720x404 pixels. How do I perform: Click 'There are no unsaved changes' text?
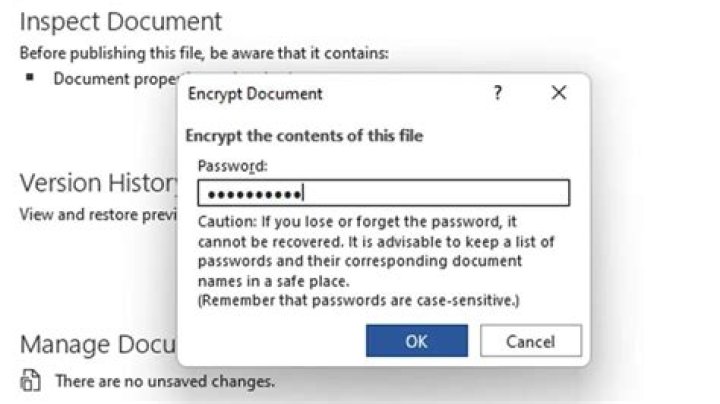[x=165, y=381]
